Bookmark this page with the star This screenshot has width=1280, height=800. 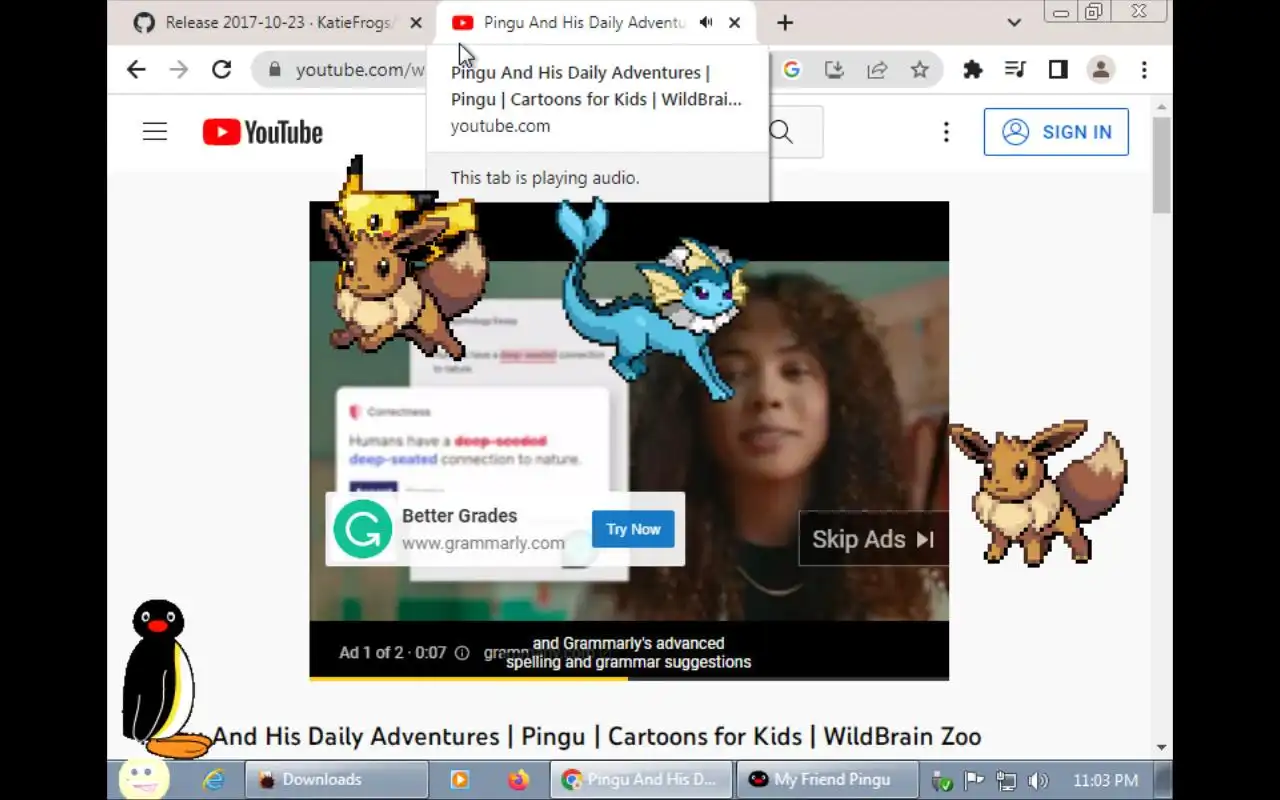pyautogui.click(x=920, y=69)
